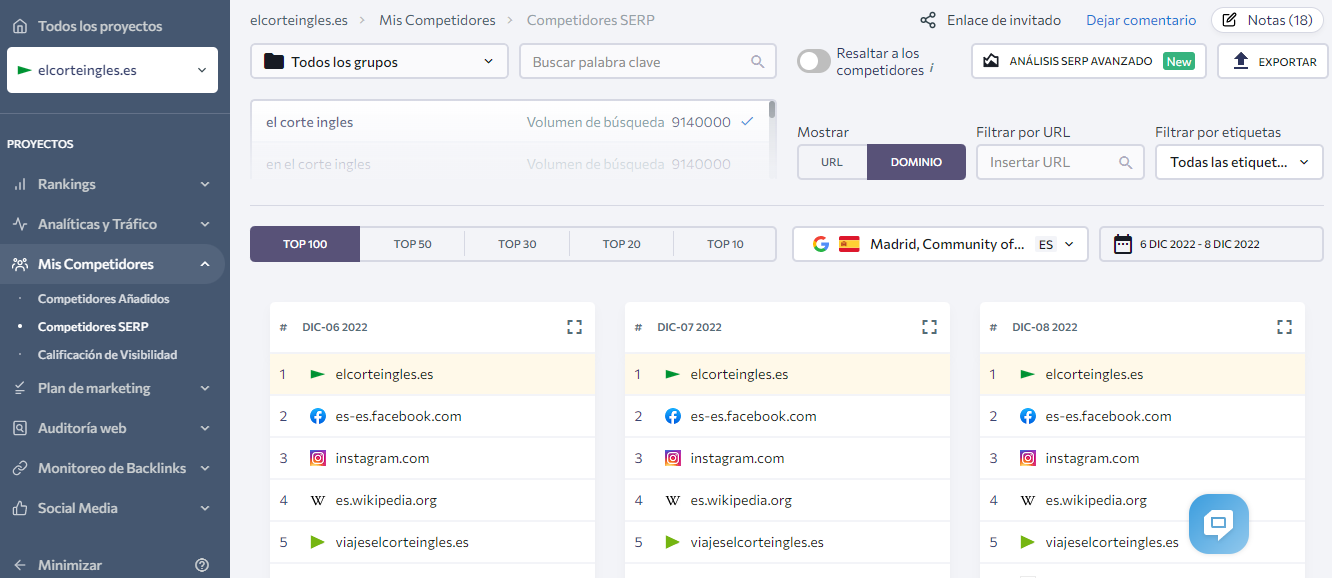Click the keyword list scrollbar
Screen dimensions: 1332x578
click(x=772, y=110)
